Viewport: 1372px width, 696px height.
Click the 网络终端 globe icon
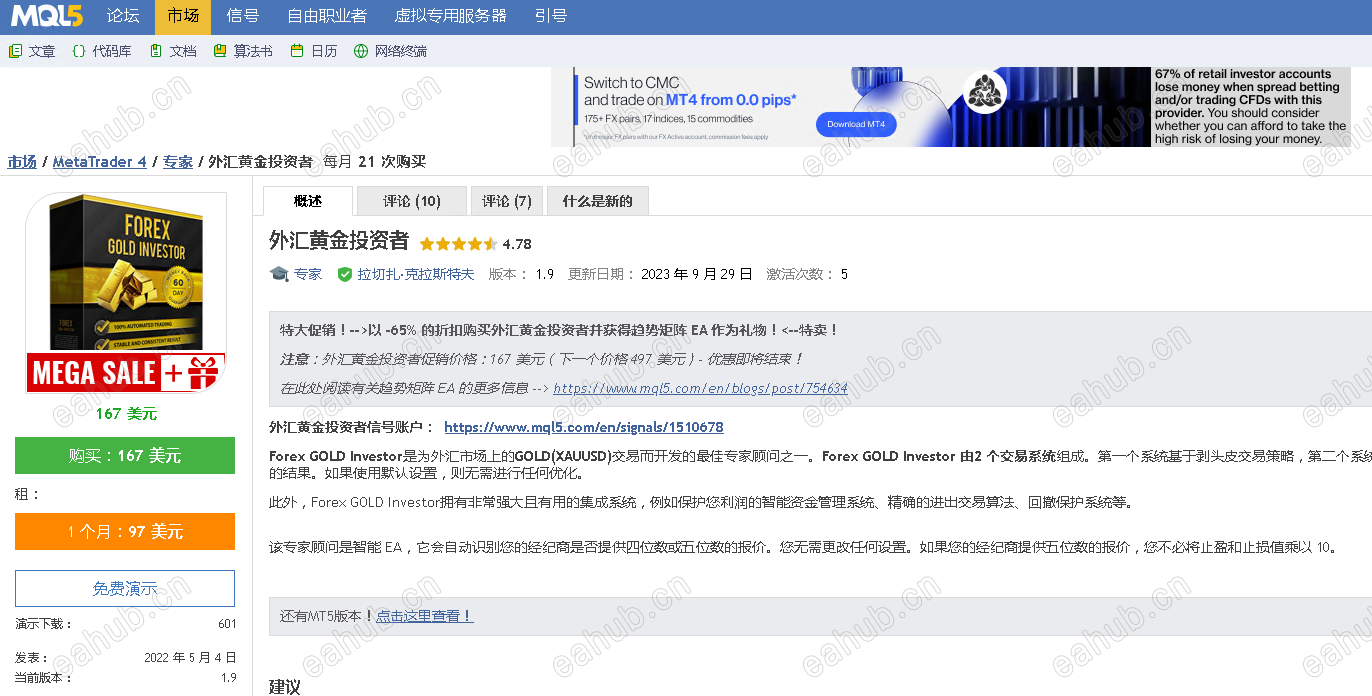(x=361, y=51)
